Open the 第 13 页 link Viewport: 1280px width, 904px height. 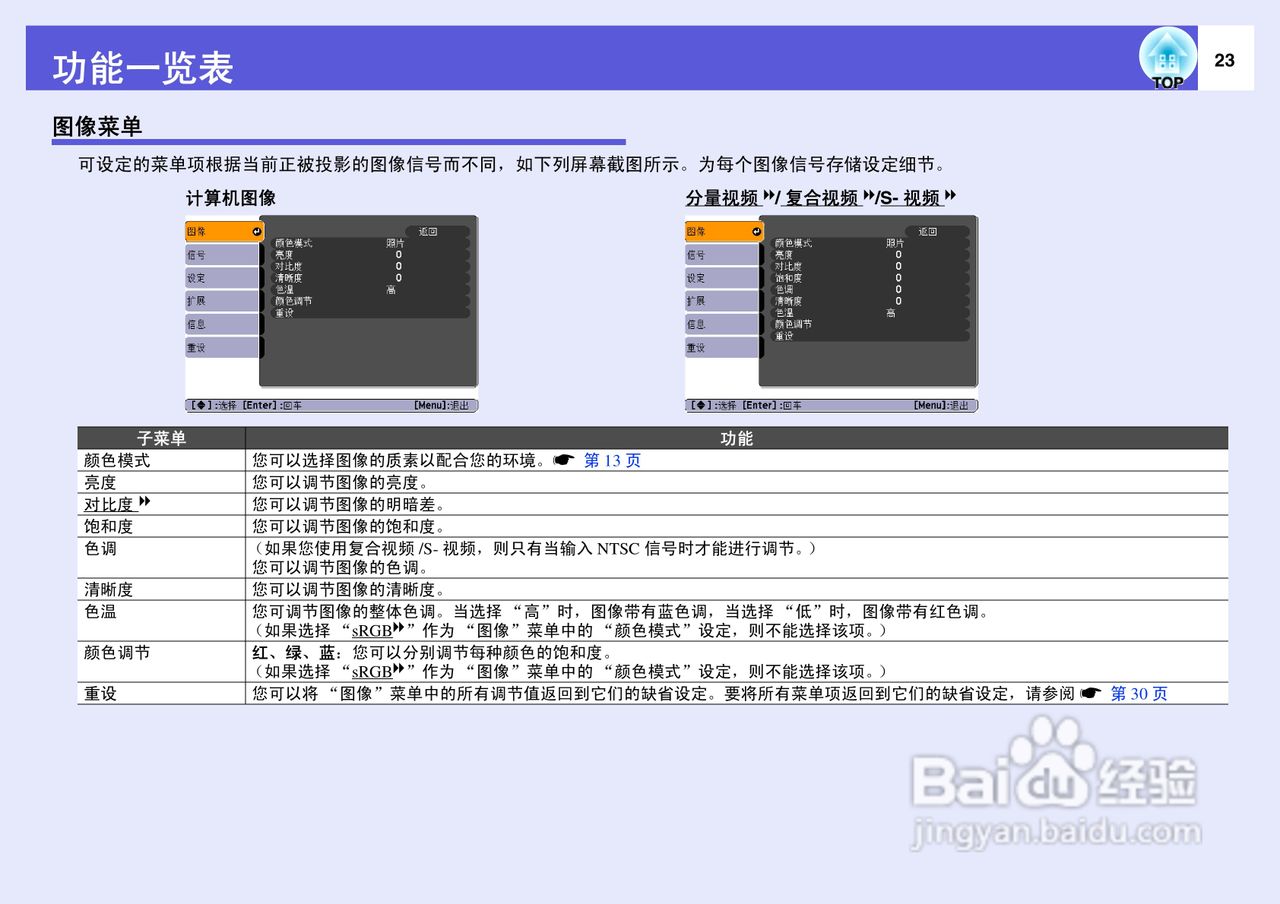[x=614, y=461]
